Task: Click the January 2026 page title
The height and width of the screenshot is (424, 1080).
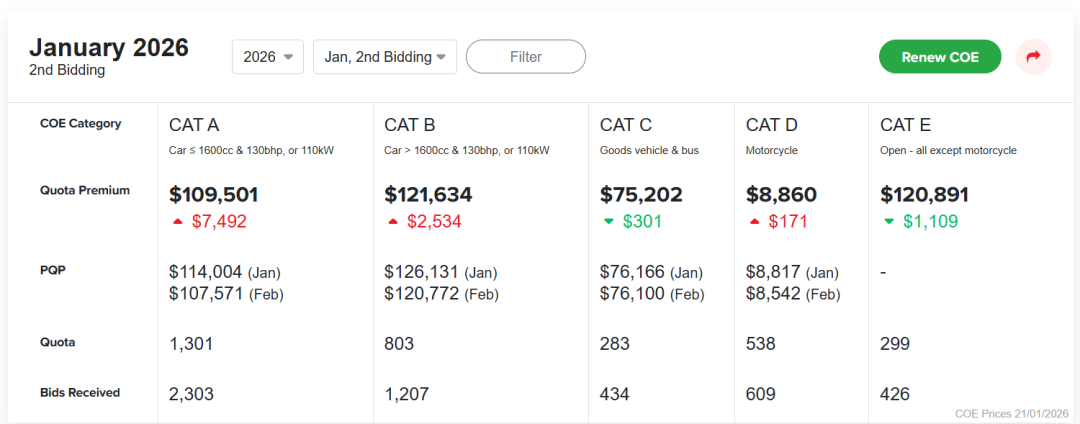Action: [109, 48]
